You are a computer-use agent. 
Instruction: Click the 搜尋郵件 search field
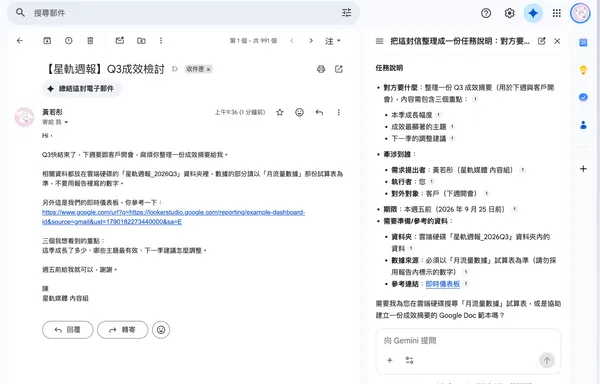[x=184, y=13]
